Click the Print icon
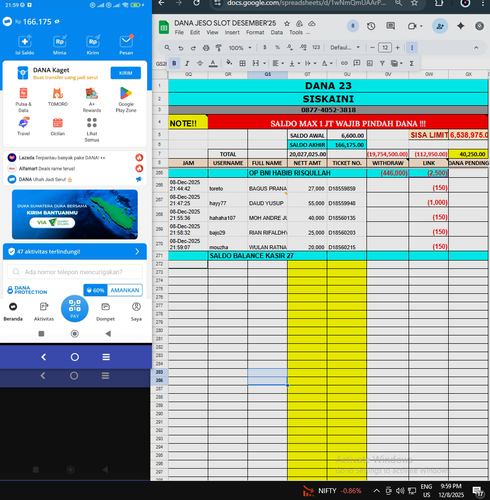 click(x=206, y=48)
